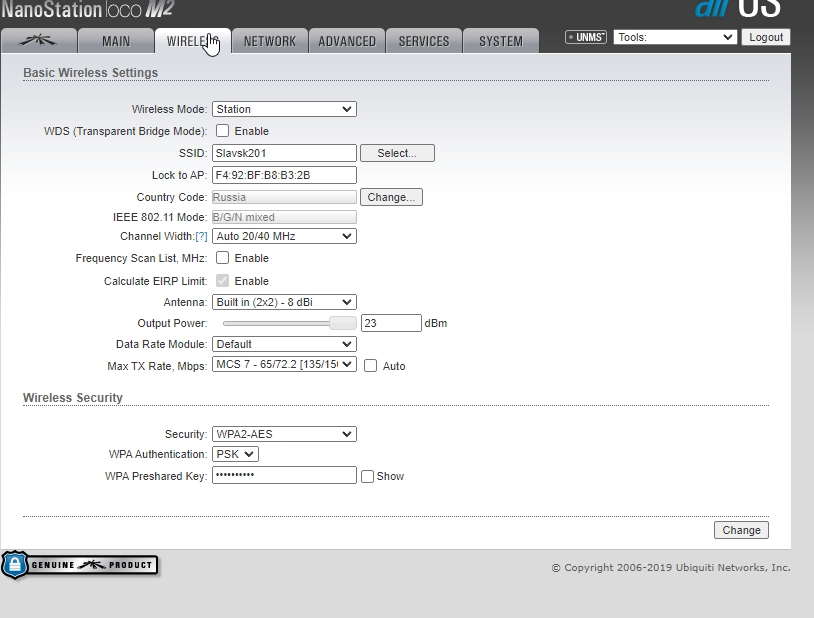Open the WIRELESS tab

click(193, 41)
